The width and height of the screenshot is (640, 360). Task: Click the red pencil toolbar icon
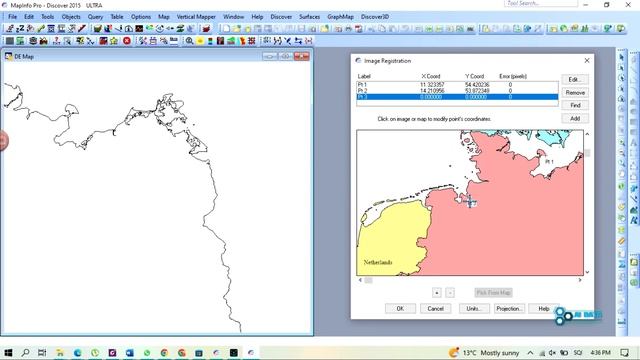[x=82, y=29]
